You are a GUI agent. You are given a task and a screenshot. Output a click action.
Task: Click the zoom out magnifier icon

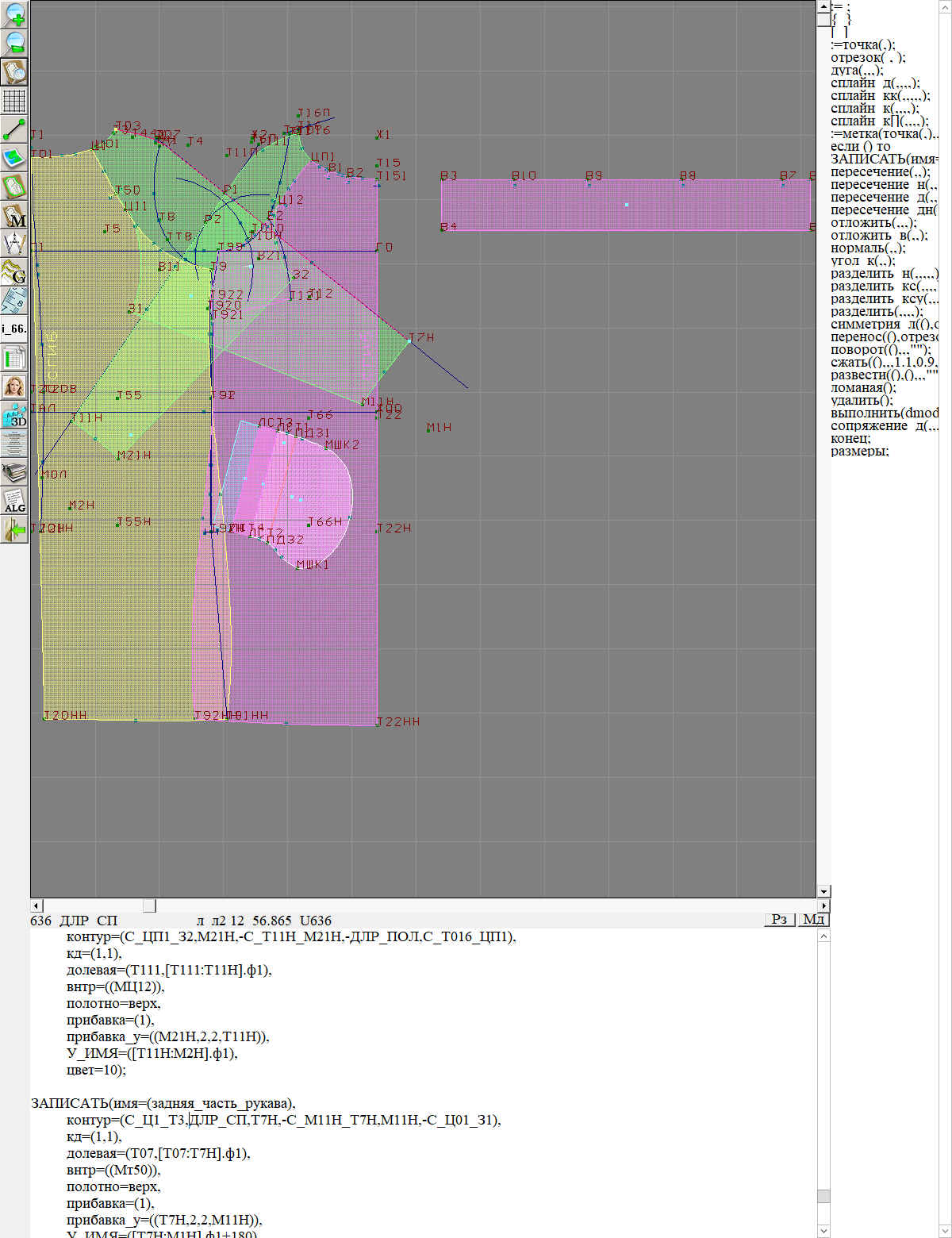15,43
